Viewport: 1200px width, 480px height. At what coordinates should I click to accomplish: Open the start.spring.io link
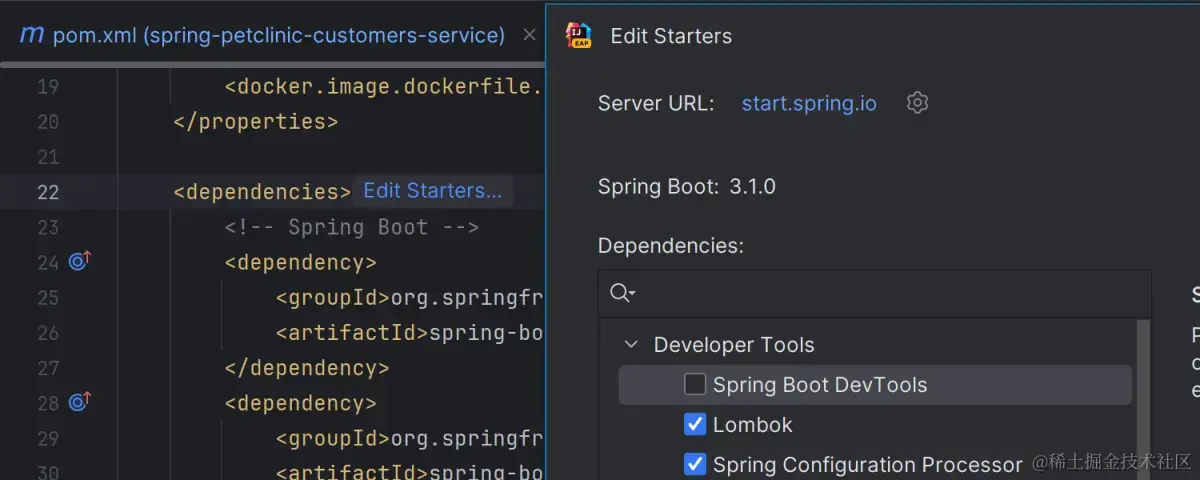pos(809,103)
